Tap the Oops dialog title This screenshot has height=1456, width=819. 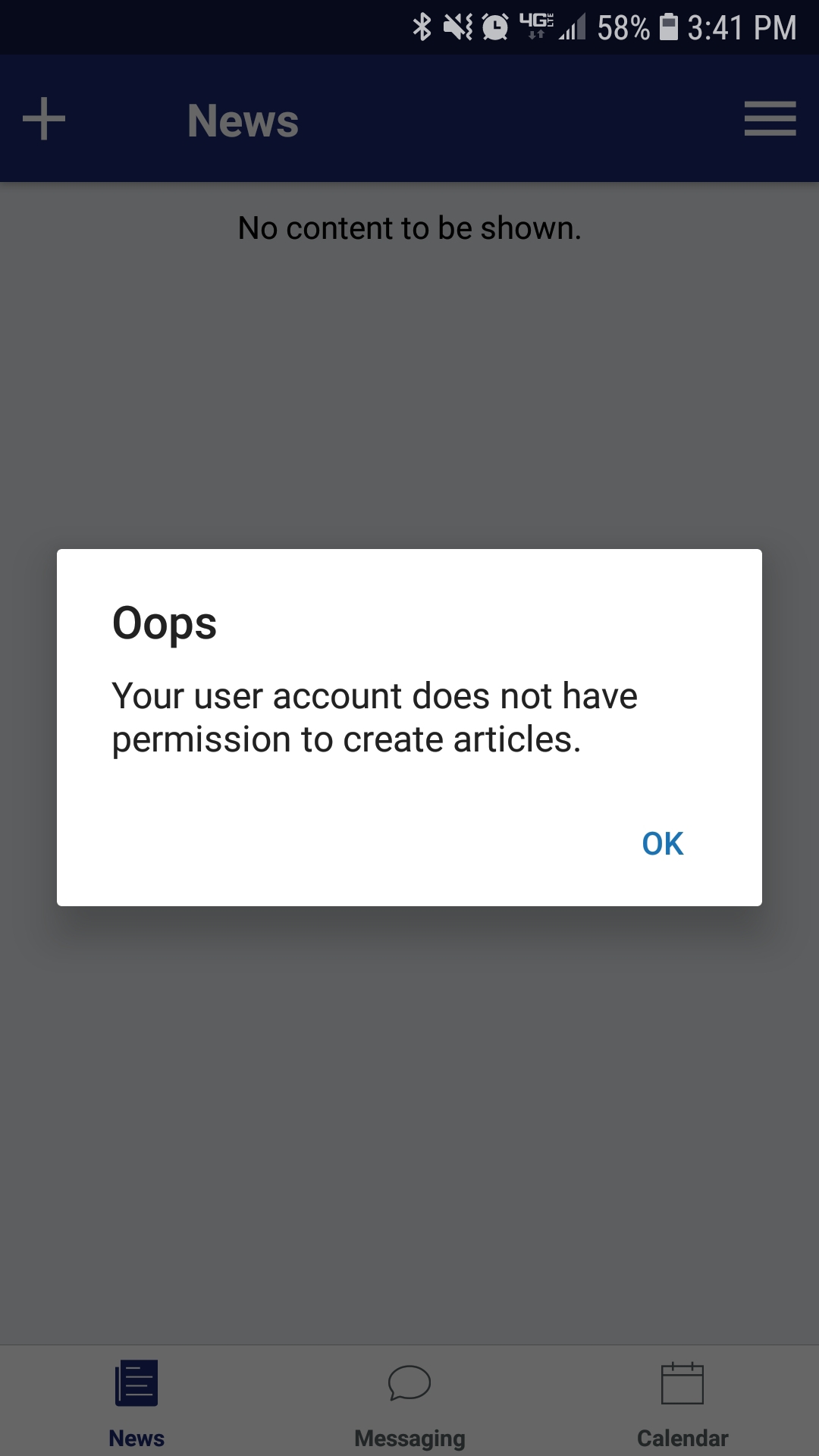tap(165, 625)
